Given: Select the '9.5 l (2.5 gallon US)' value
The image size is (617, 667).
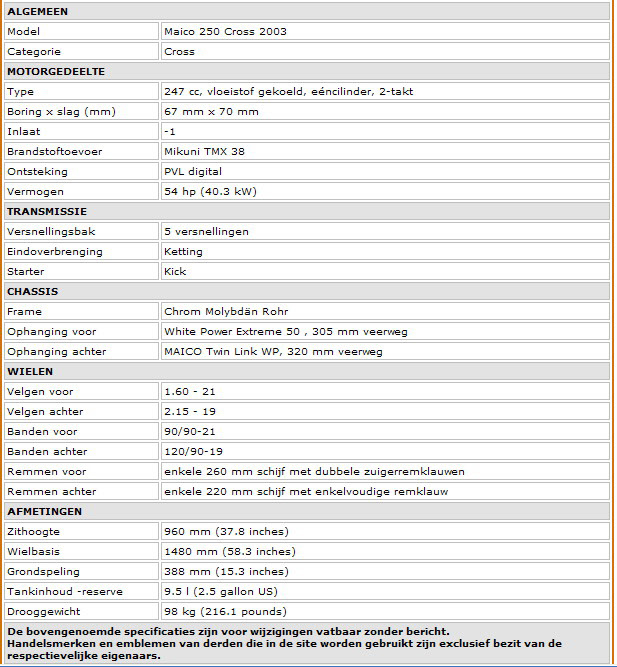Looking at the screenshot, I should point(221,591).
